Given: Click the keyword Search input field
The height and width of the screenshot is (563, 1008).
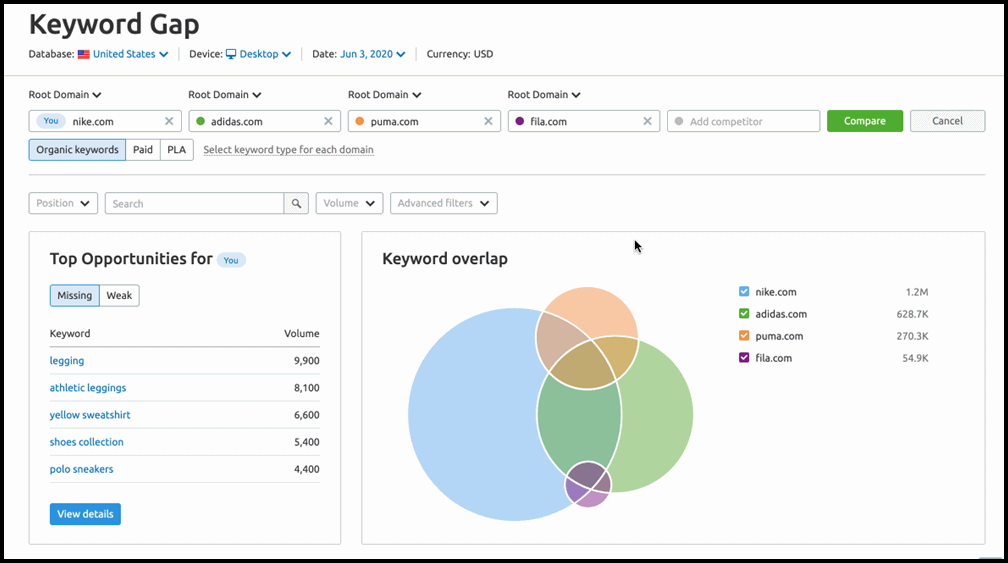Looking at the screenshot, I should [194, 203].
